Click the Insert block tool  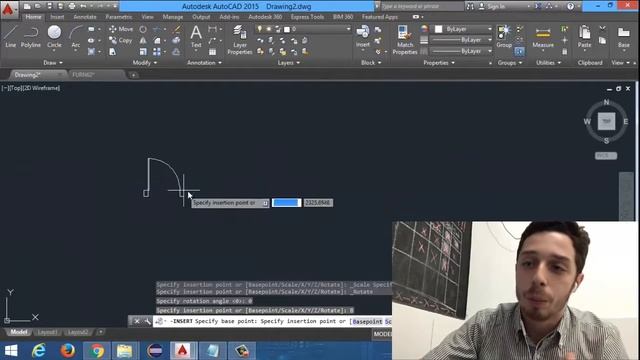pyautogui.click(x=362, y=37)
